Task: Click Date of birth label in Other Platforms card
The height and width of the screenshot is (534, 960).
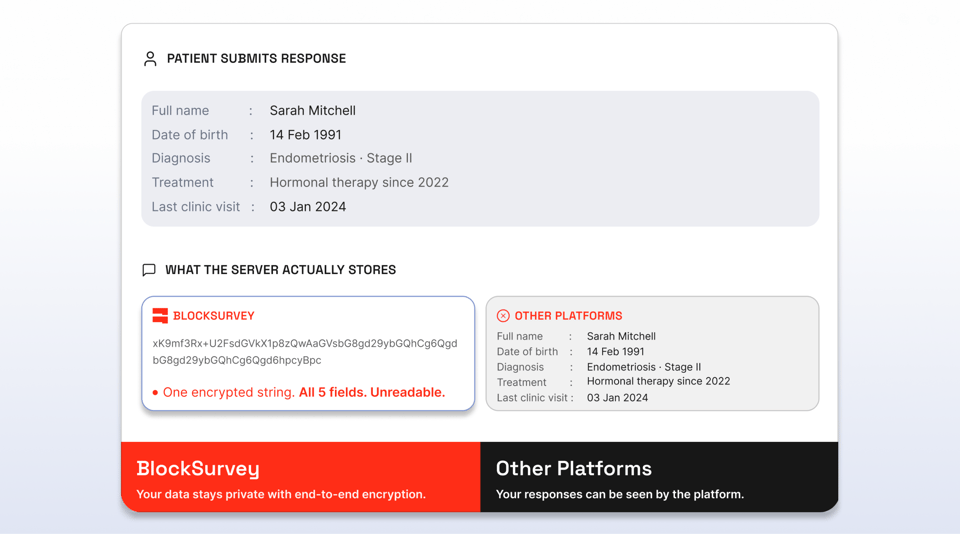Action: click(x=527, y=352)
